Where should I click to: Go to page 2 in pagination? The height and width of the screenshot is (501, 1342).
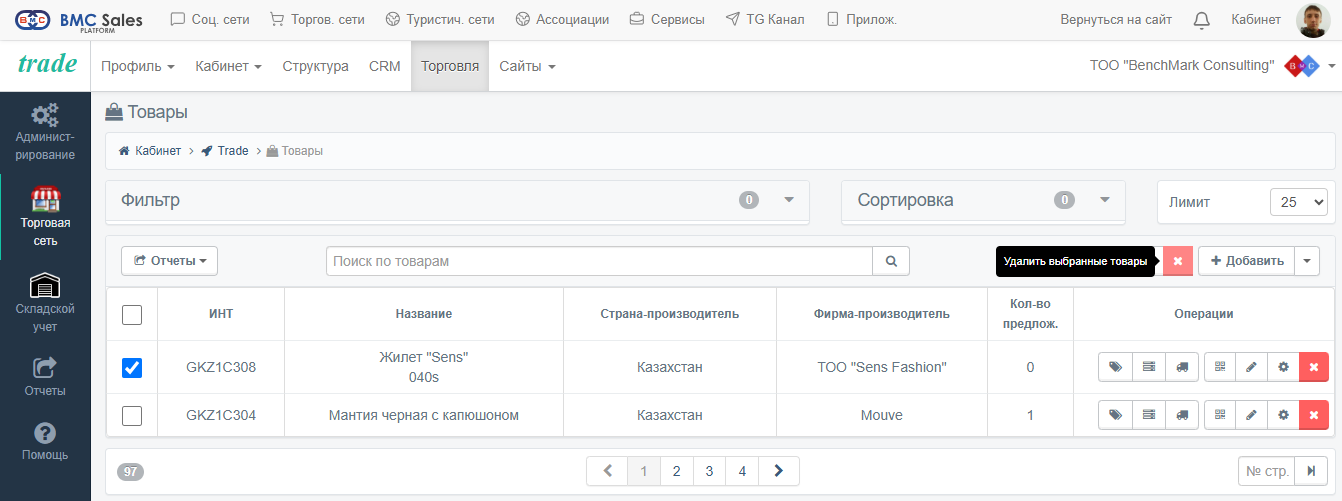point(677,471)
